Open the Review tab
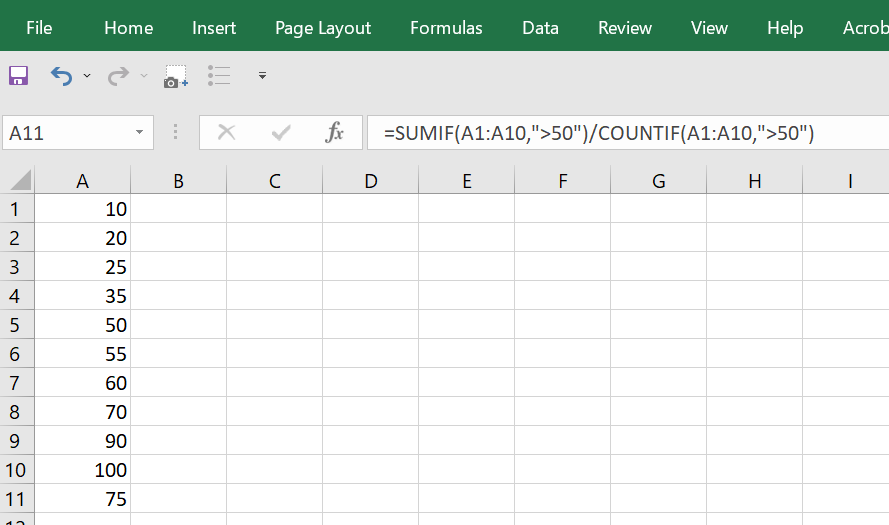889x525 pixels. coord(625,28)
